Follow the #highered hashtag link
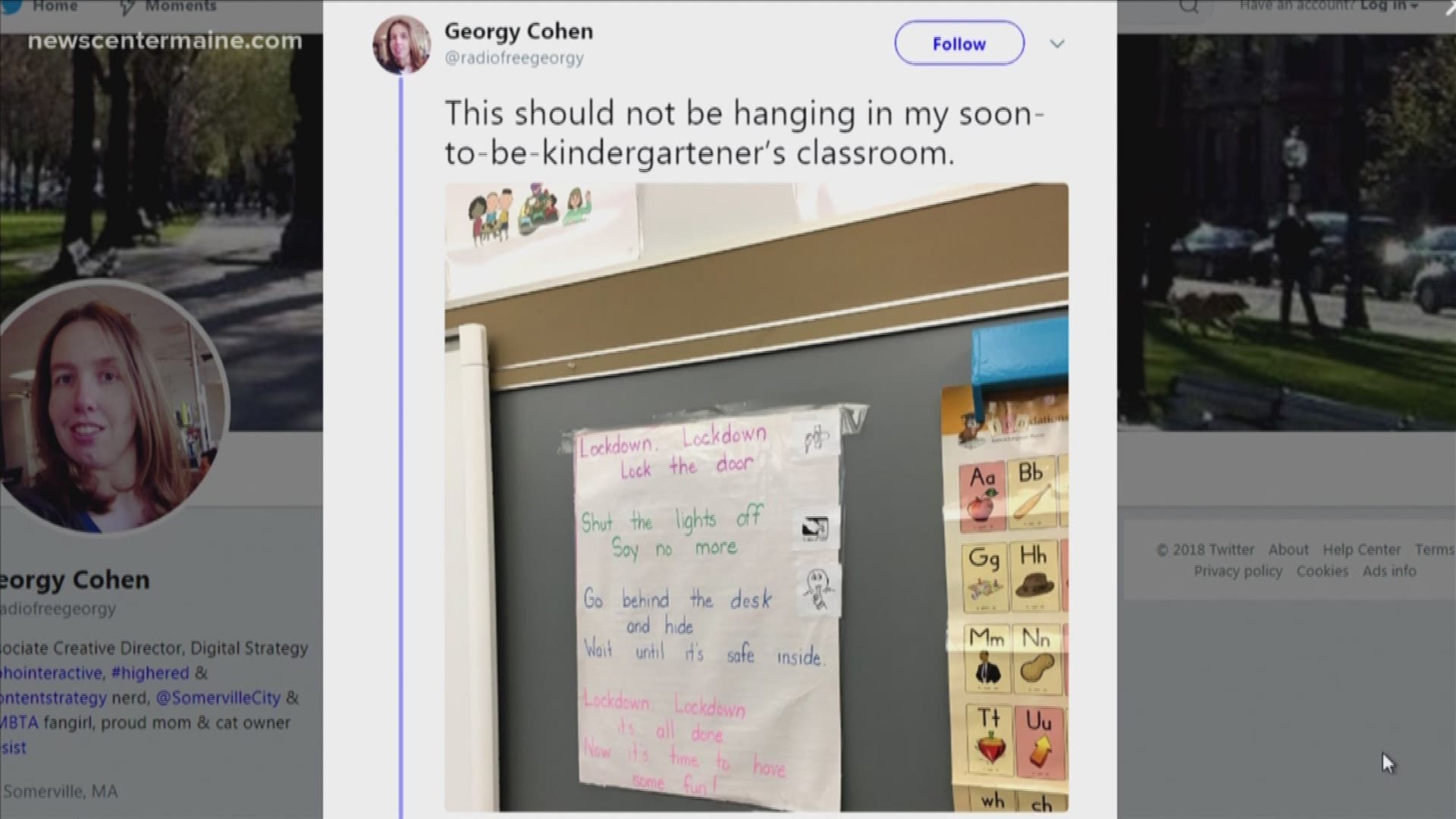 coord(150,673)
